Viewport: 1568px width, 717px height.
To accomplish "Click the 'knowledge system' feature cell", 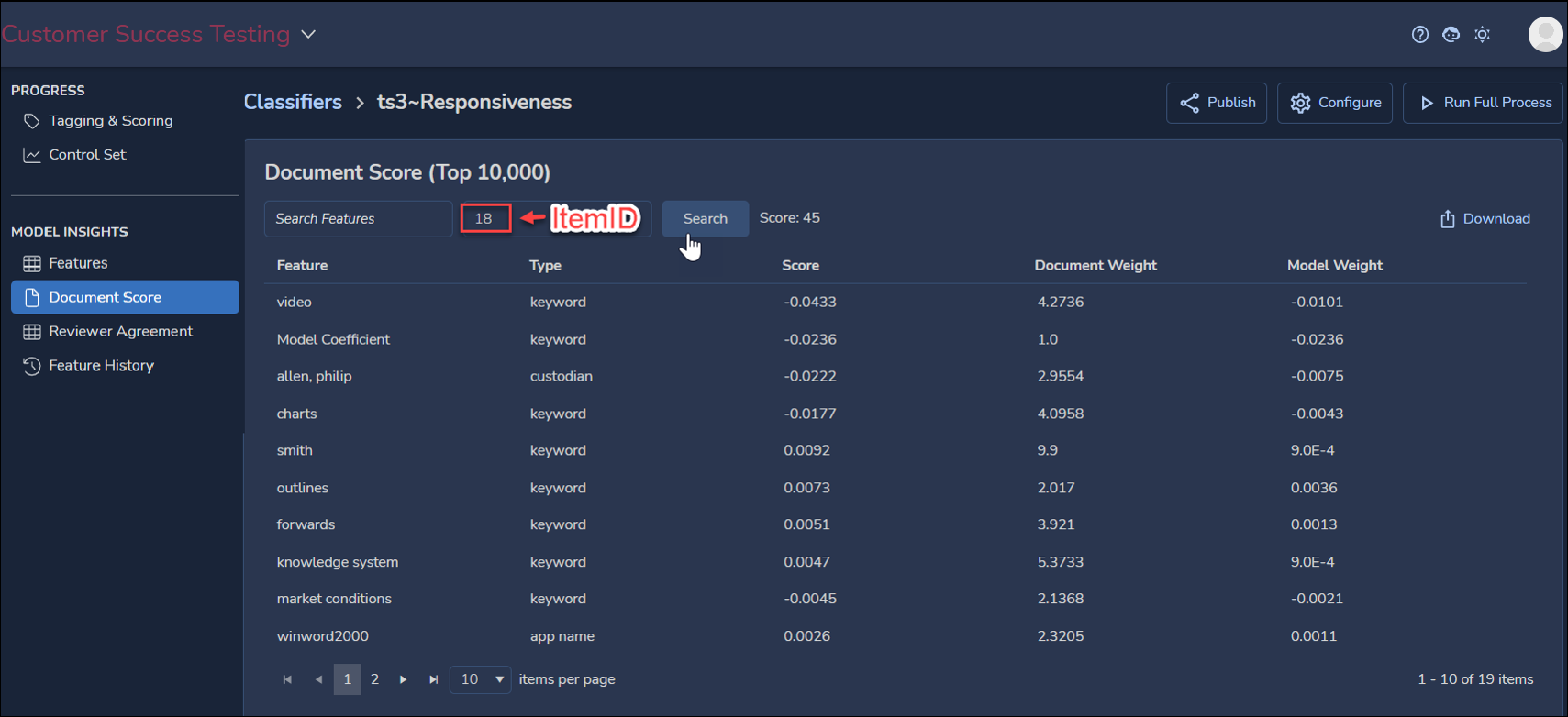I will tap(338, 562).
